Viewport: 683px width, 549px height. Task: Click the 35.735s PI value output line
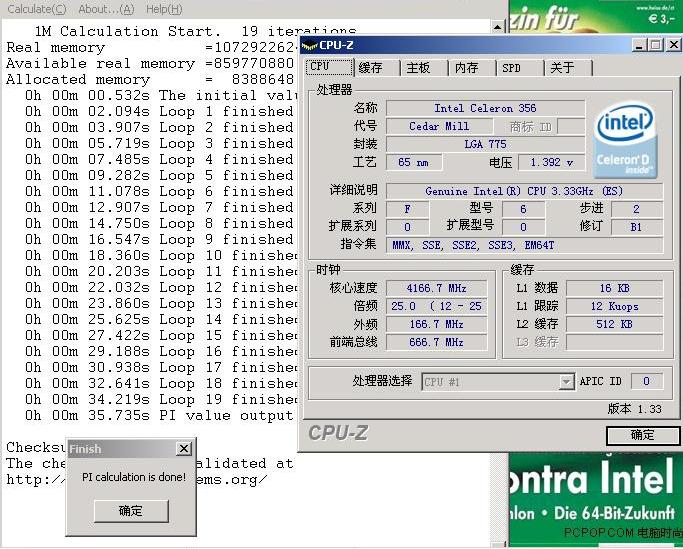(x=159, y=416)
